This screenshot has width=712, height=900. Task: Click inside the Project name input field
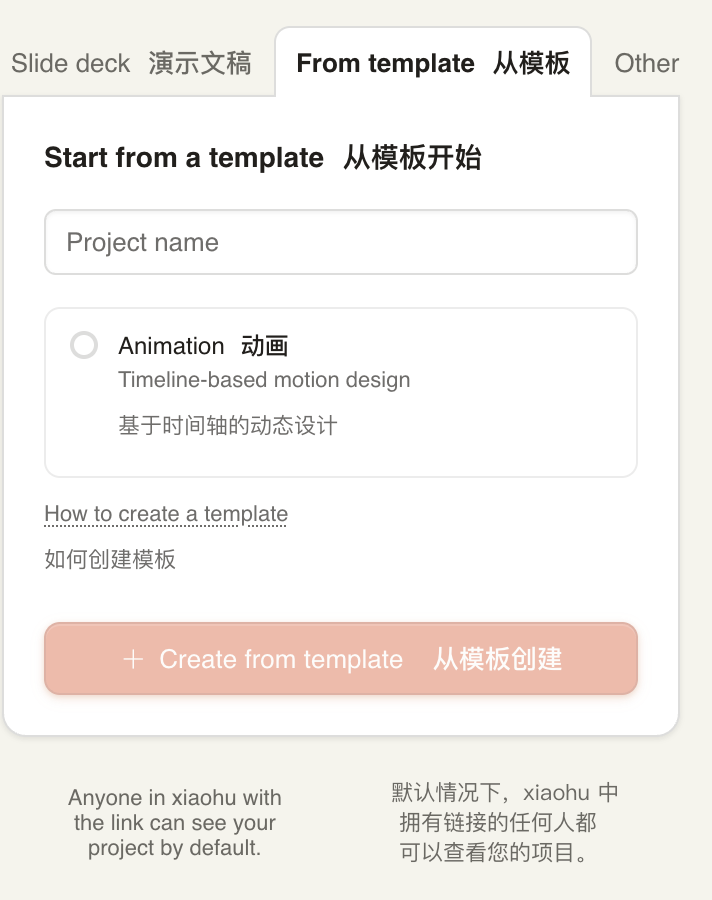(340, 242)
